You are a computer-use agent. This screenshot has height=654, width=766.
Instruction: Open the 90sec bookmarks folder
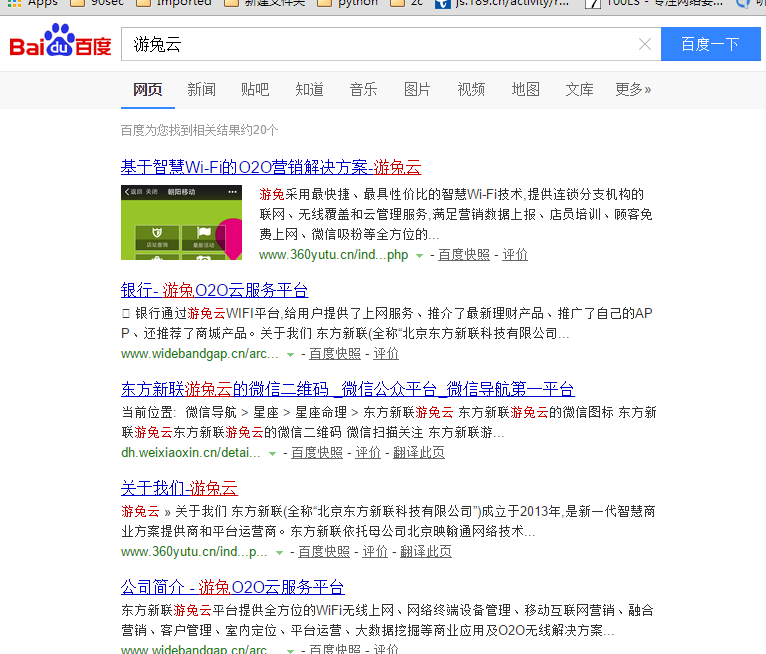coord(97,3)
